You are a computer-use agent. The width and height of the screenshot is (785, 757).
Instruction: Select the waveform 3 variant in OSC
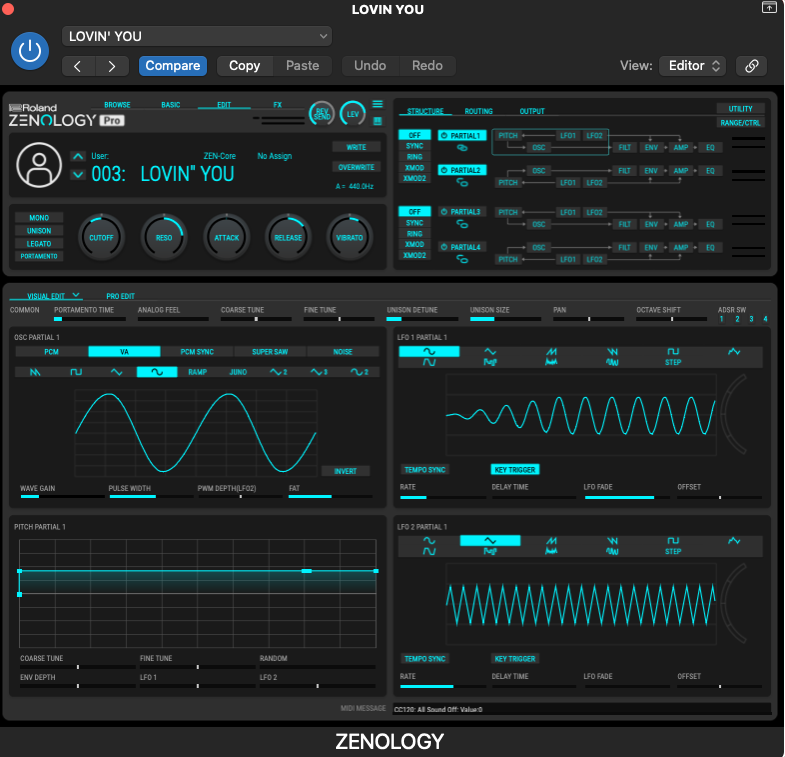(319, 372)
